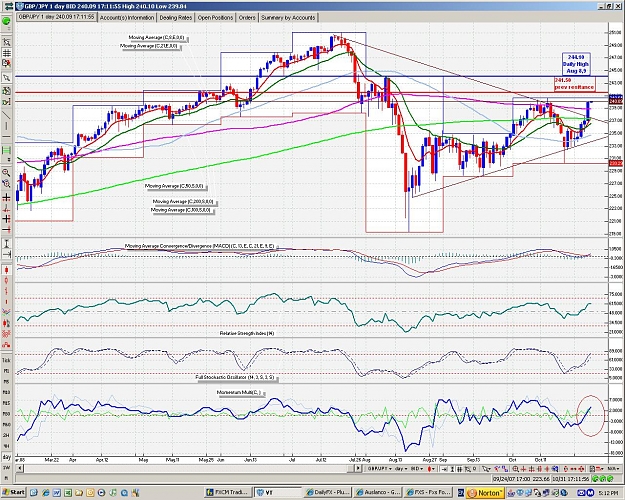Select the green Fibonacci levels tool
Image resolution: width=625 pixels, height=500 pixels.
(6, 151)
